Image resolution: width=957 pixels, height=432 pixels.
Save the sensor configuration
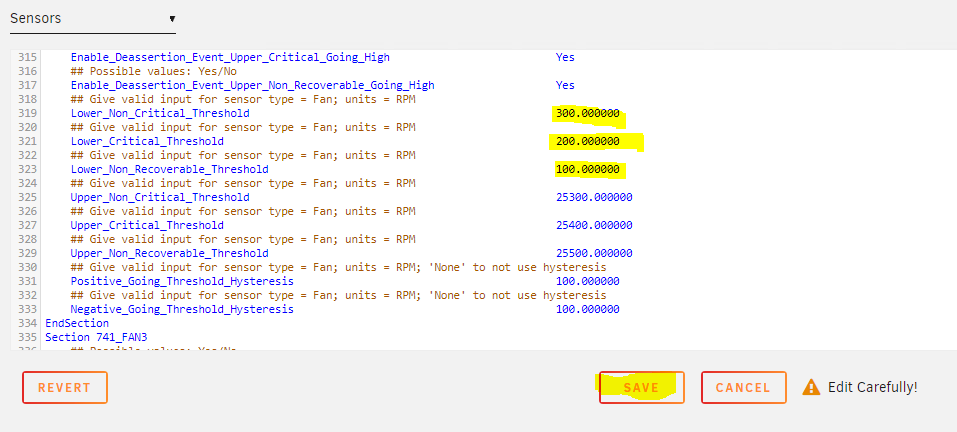tap(641, 387)
